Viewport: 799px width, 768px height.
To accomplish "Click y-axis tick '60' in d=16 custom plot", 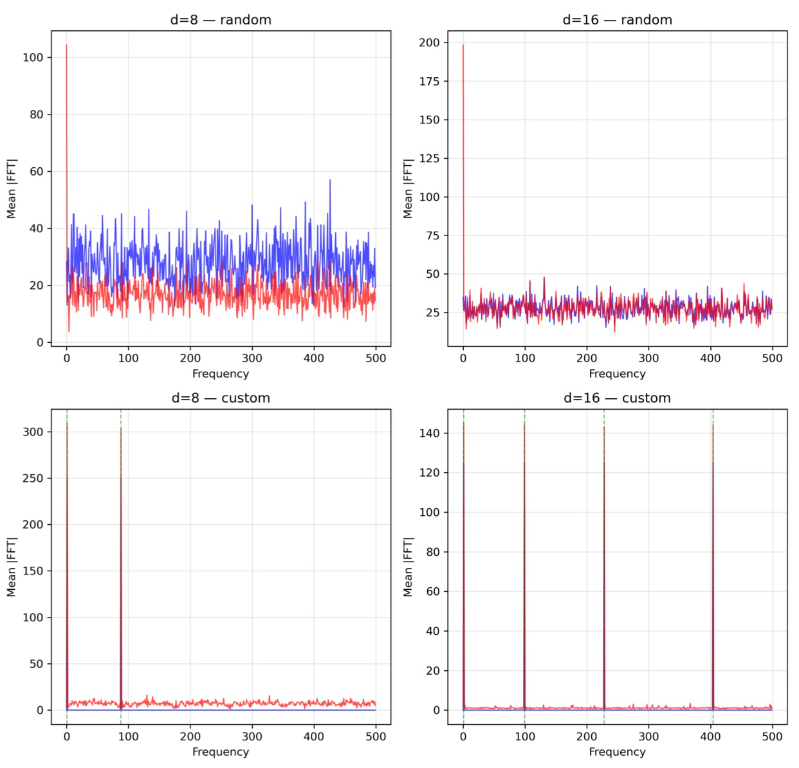I will 433,592.
